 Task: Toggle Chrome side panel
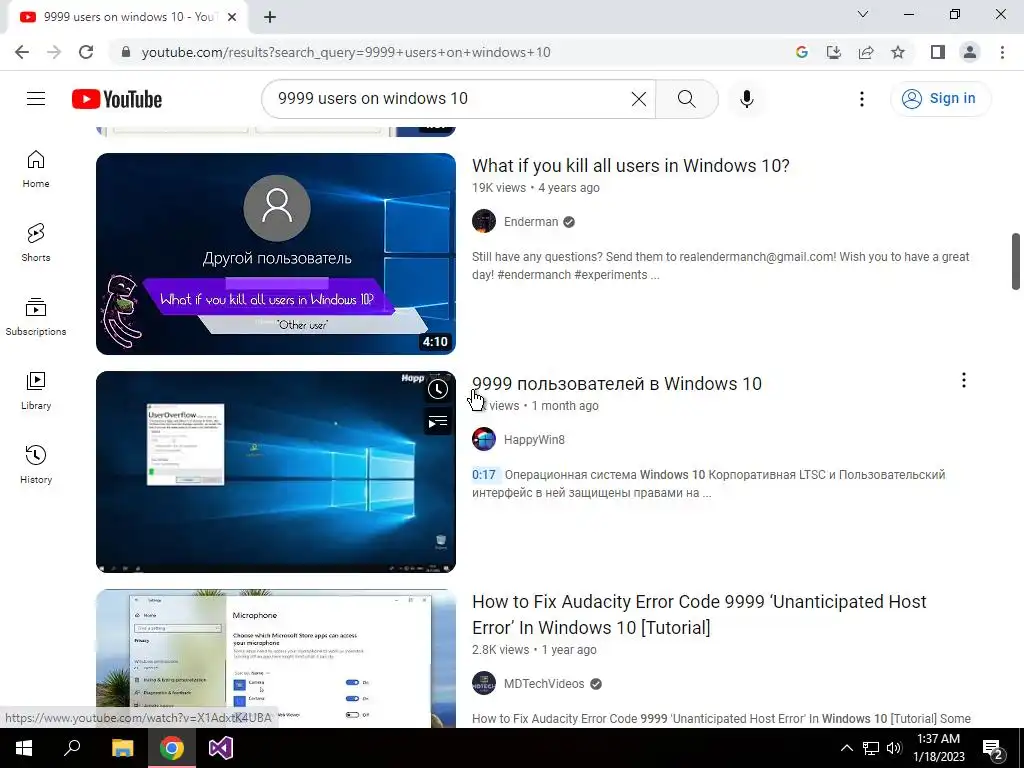(x=938, y=52)
